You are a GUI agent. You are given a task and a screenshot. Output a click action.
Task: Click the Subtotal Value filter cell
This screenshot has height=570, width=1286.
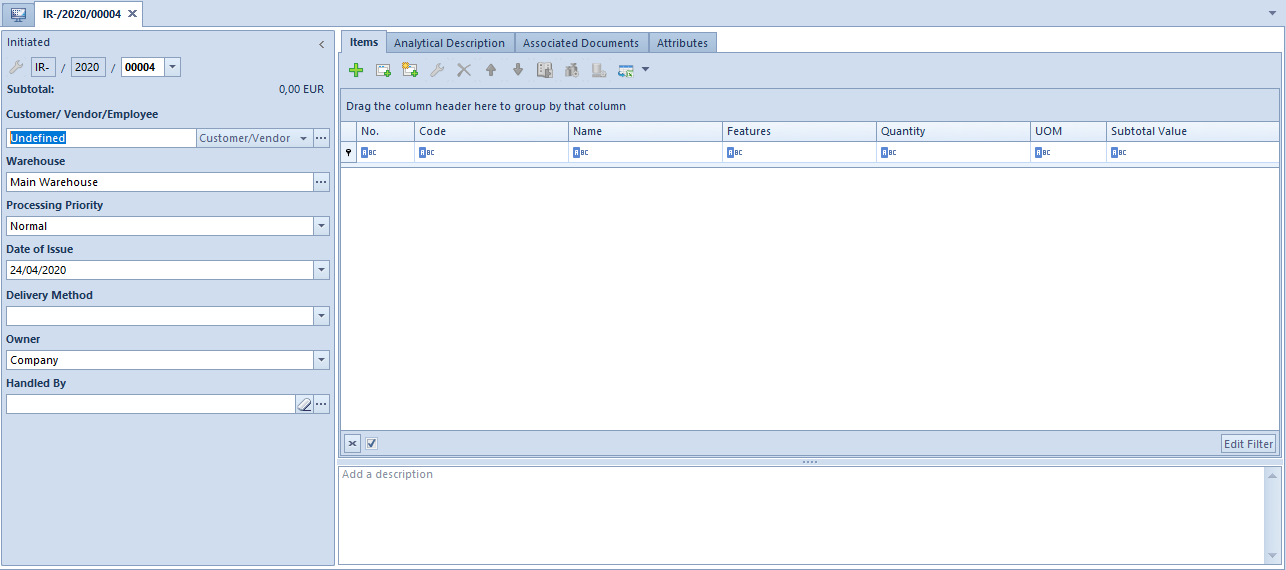tap(1192, 152)
